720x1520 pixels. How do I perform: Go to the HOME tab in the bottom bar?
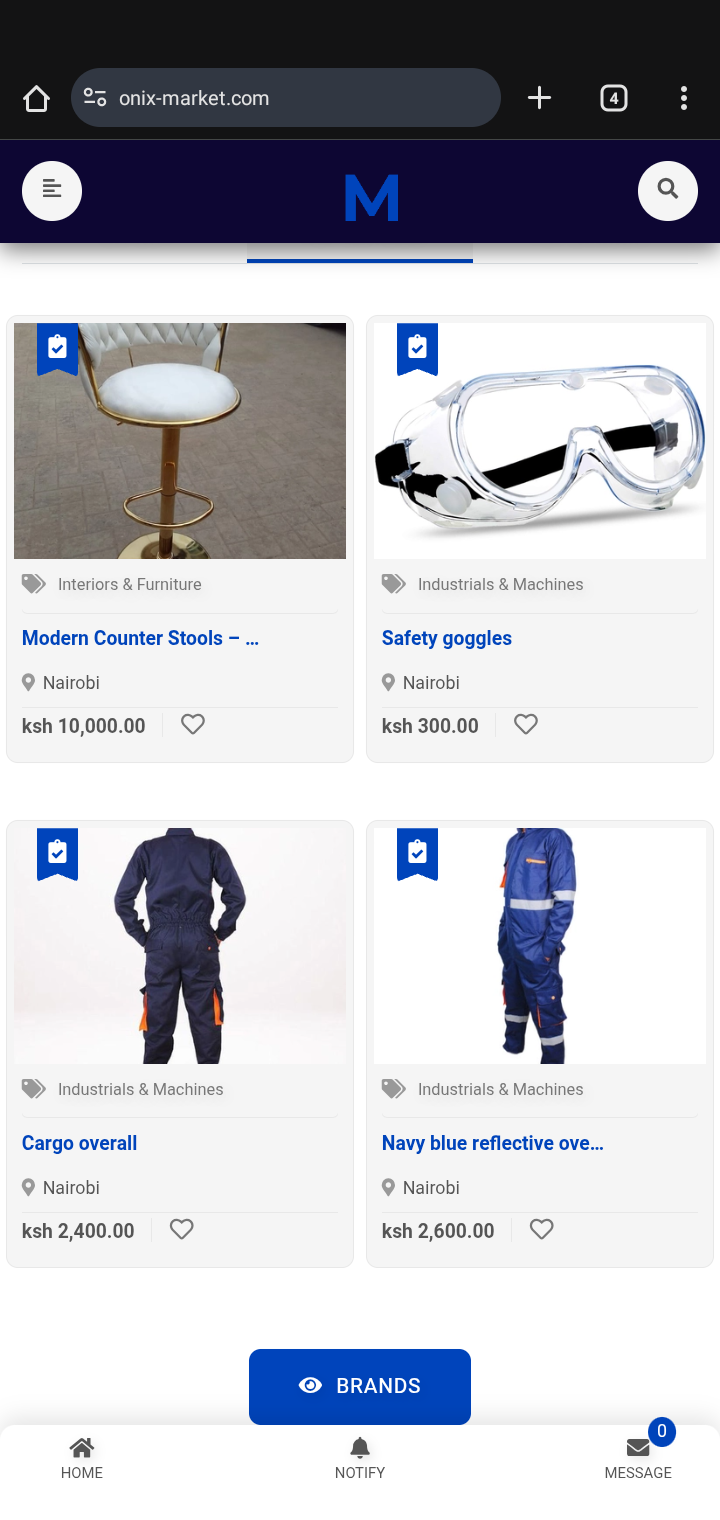point(82,1459)
